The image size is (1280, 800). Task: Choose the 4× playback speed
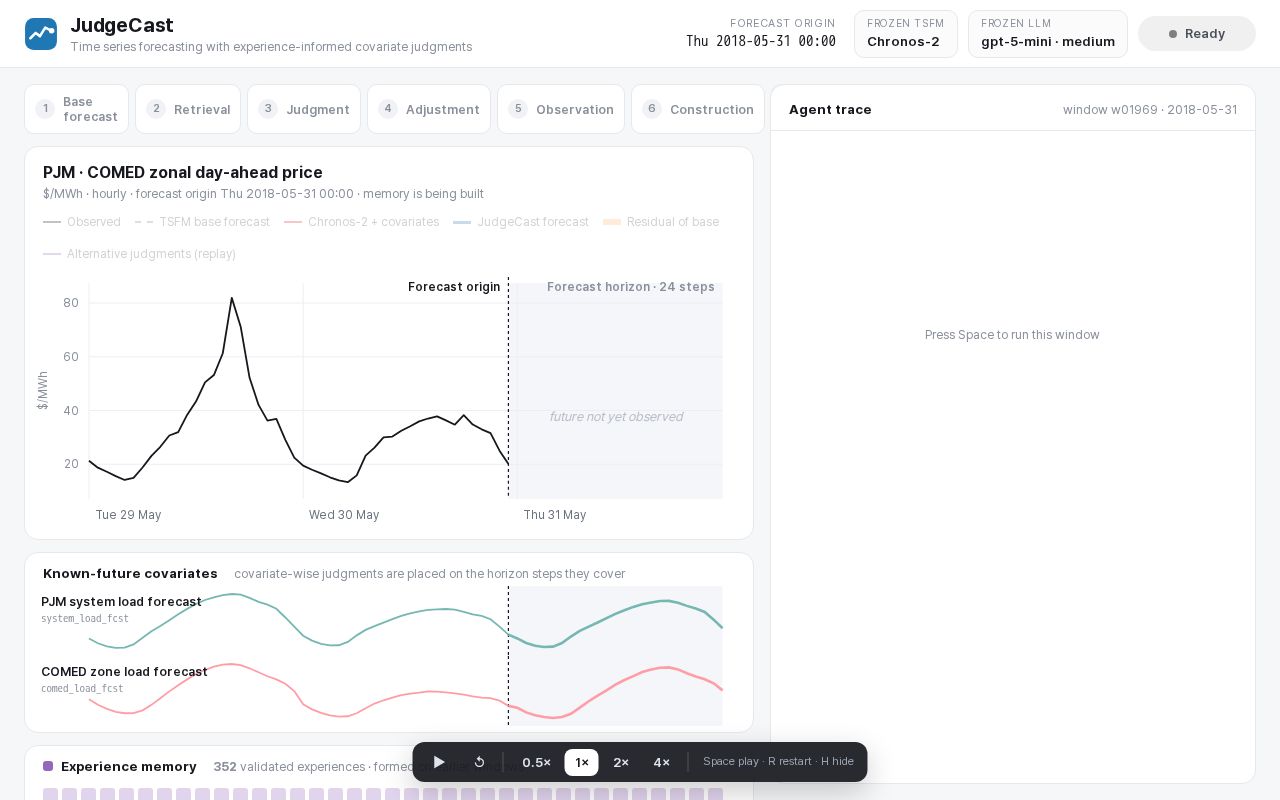pos(662,762)
